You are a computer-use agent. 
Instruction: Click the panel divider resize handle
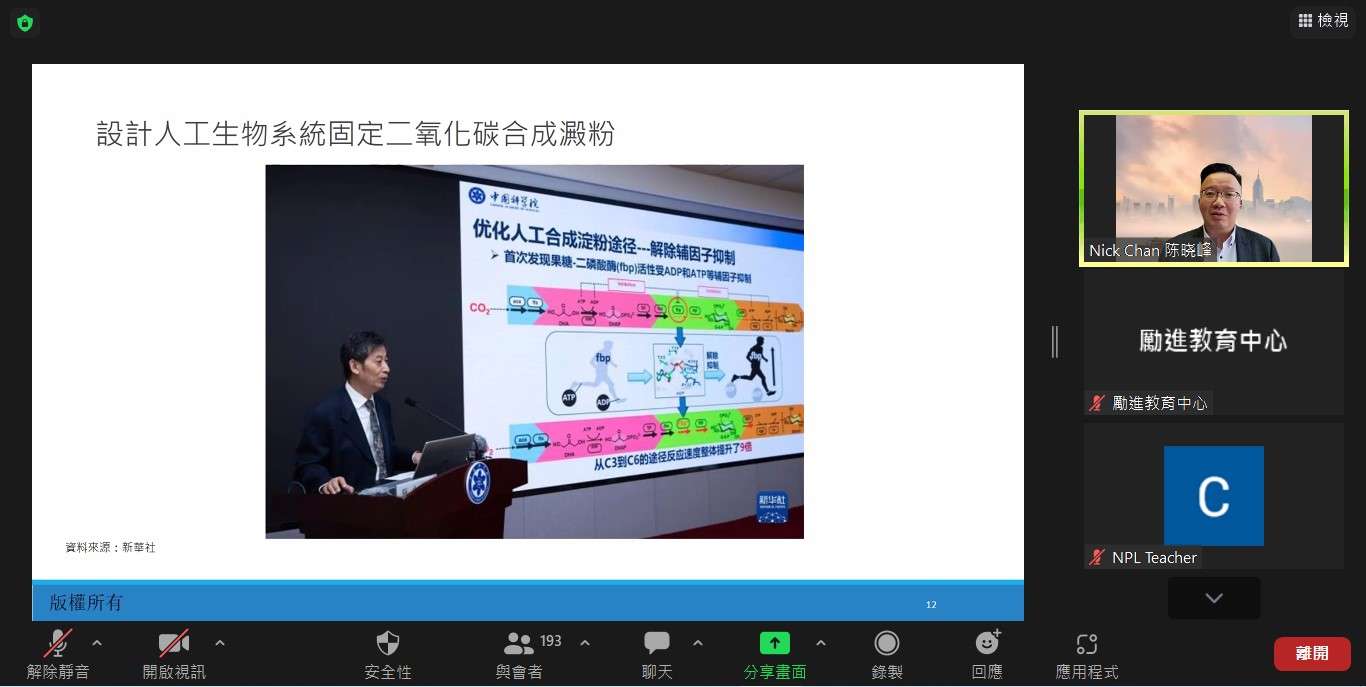pos(1054,342)
